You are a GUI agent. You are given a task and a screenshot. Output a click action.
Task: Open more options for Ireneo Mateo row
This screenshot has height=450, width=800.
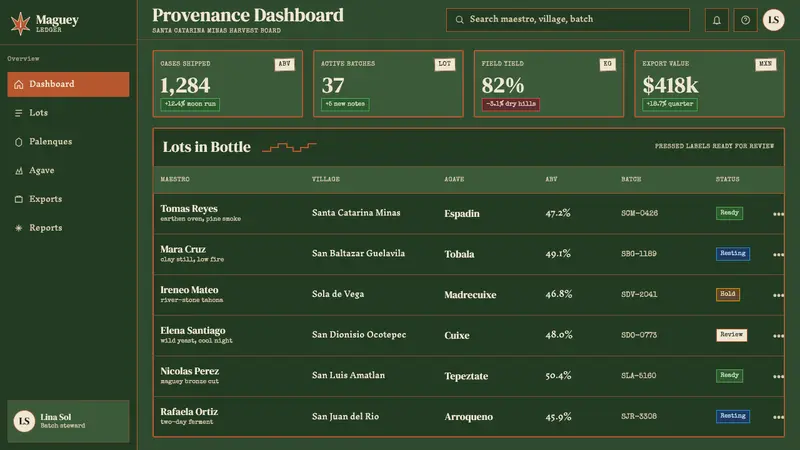point(778,295)
